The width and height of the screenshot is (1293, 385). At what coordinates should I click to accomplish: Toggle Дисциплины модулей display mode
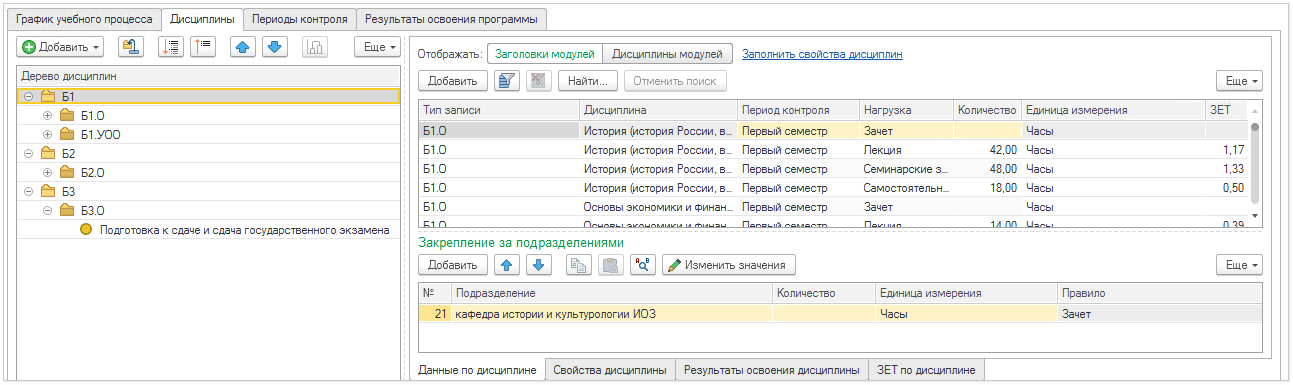(668, 54)
